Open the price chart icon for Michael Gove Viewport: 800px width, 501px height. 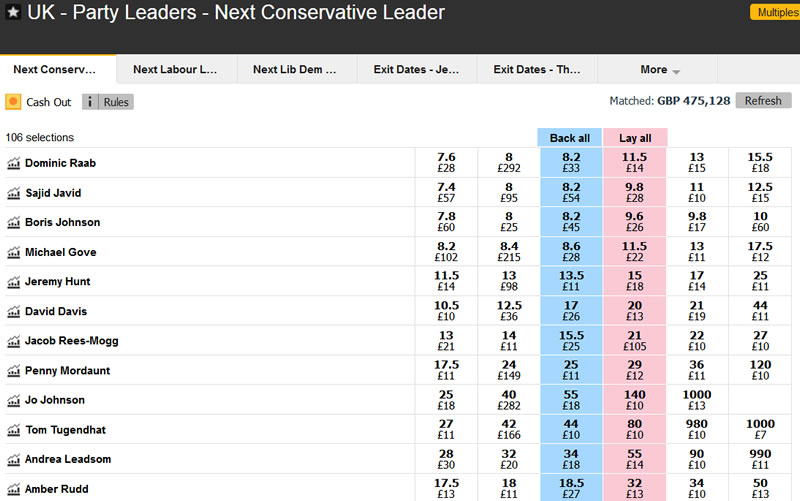pos(14,252)
